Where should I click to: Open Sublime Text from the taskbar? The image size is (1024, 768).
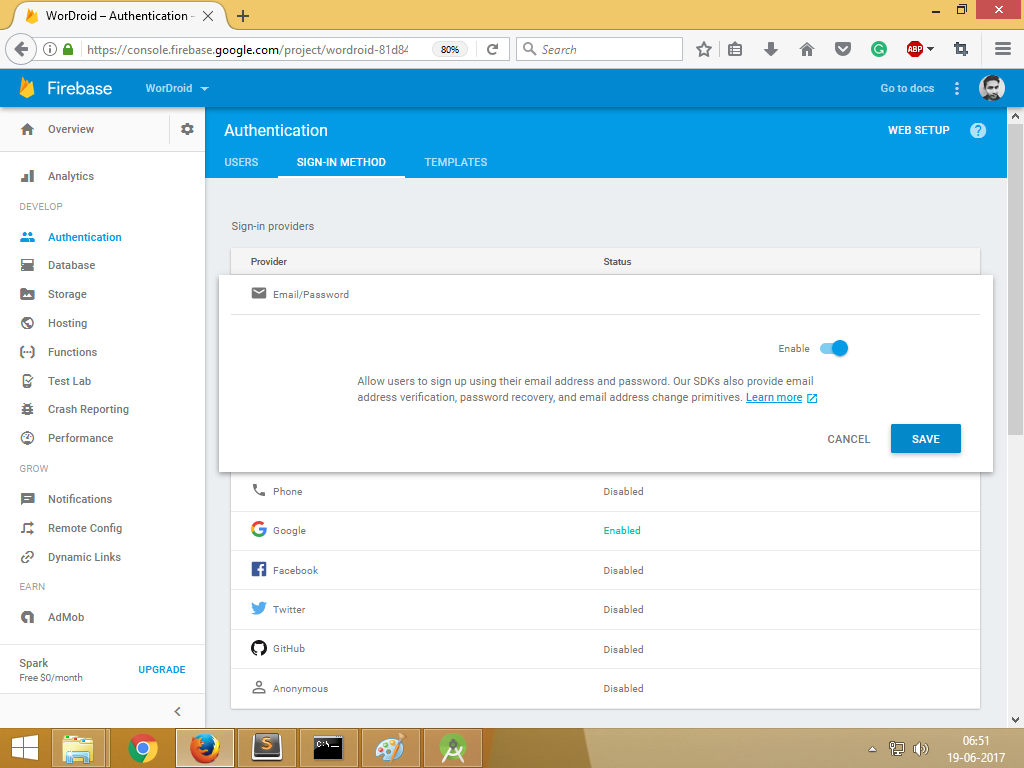pyautogui.click(x=266, y=748)
